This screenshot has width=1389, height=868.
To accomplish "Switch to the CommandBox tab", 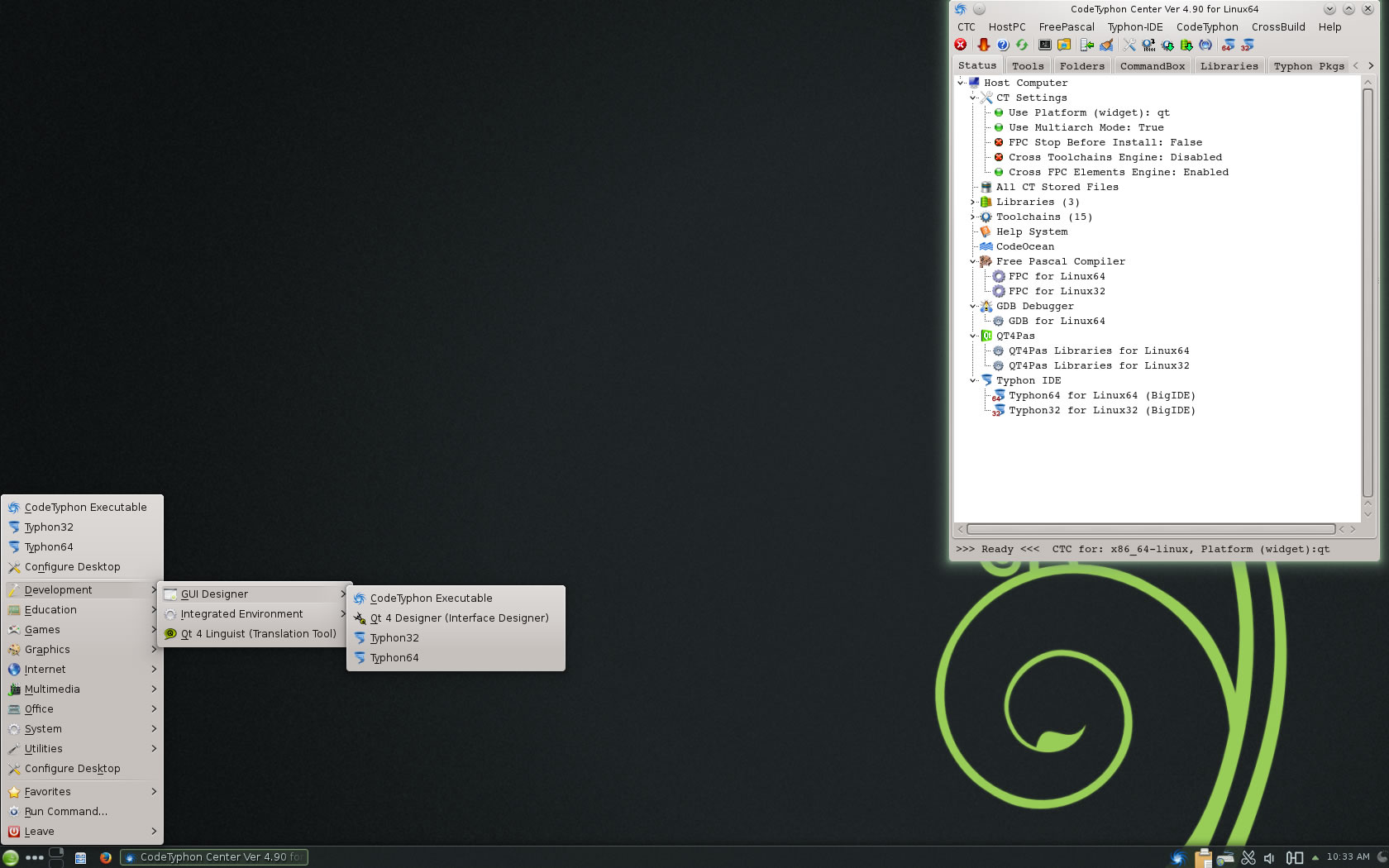I will click(x=1153, y=66).
